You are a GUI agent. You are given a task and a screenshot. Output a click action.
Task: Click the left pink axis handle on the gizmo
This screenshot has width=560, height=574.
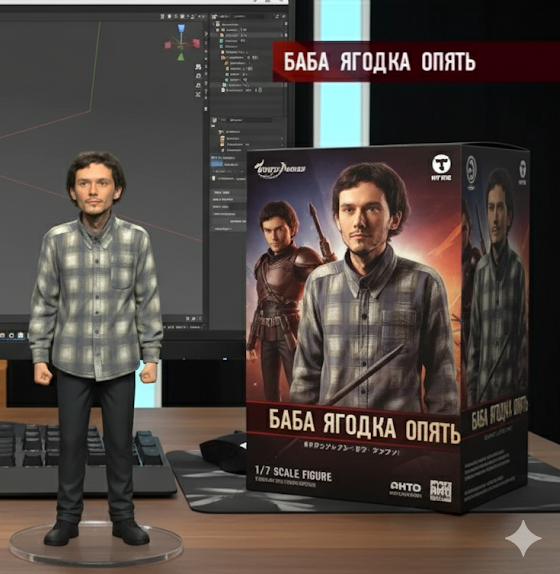coord(168,45)
